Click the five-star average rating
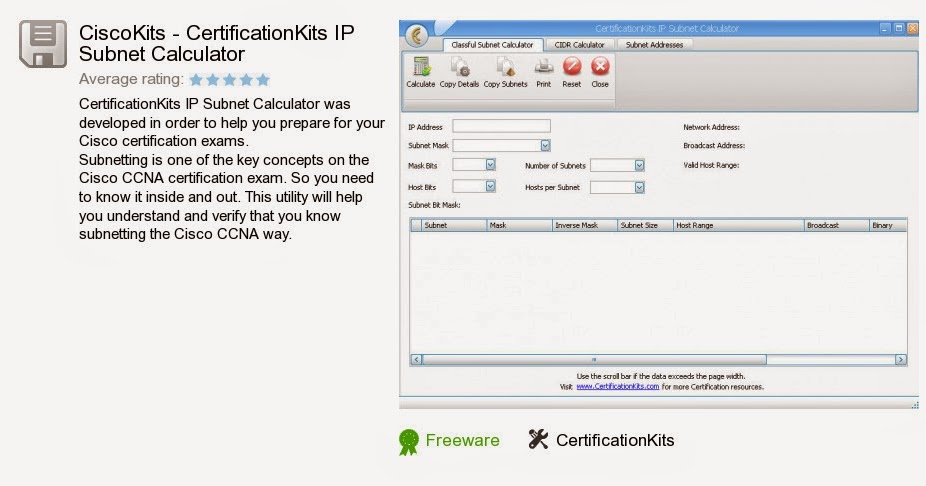This screenshot has width=926, height=486. pos(229,79)
